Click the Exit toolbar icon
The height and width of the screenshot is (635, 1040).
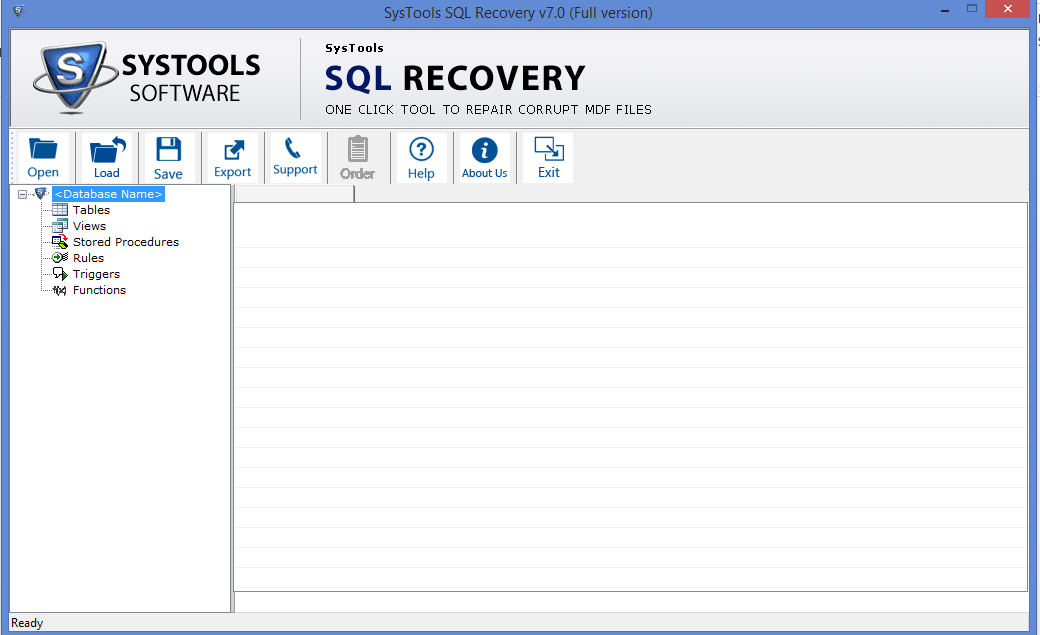pos(549,149)
